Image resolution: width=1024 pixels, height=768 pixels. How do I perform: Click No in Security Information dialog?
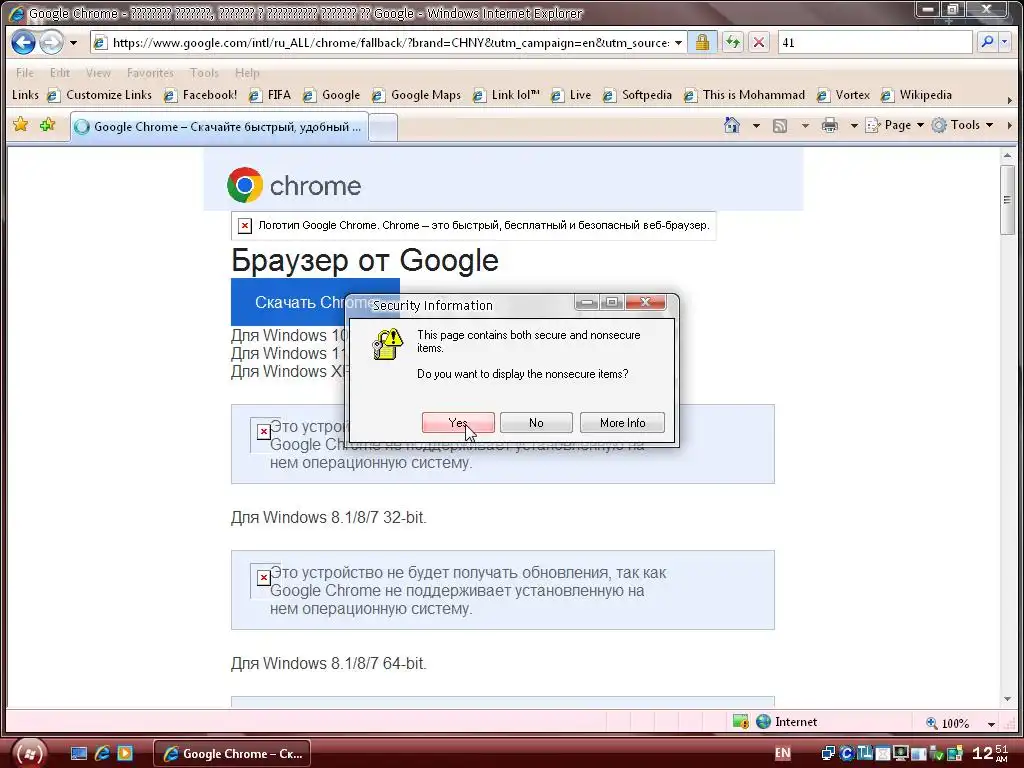click(536, 423)
